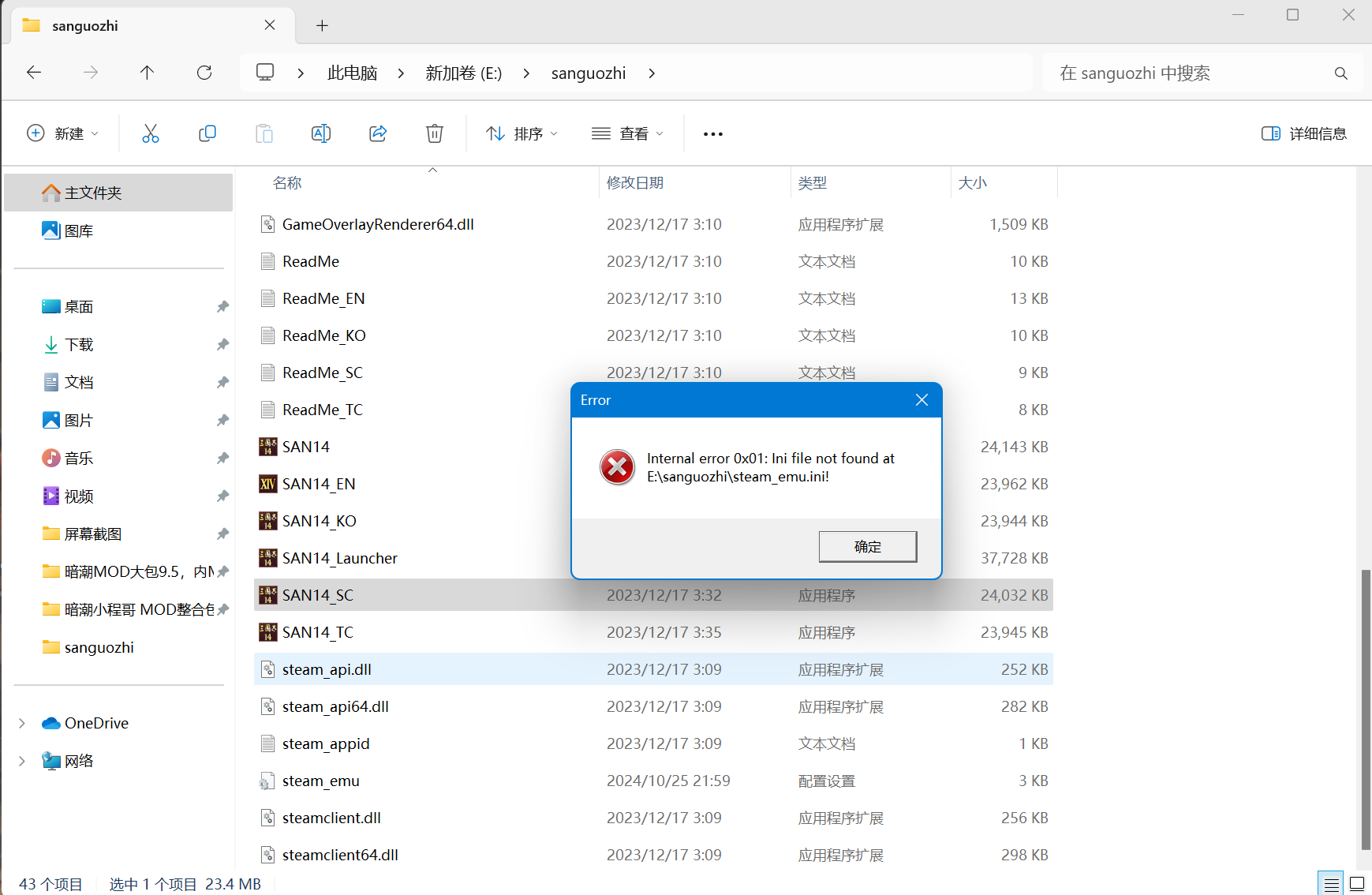This screenshot has width=1372, height=895.
Task: Go up one folder level with up arrow
Action: pos(147,73)
